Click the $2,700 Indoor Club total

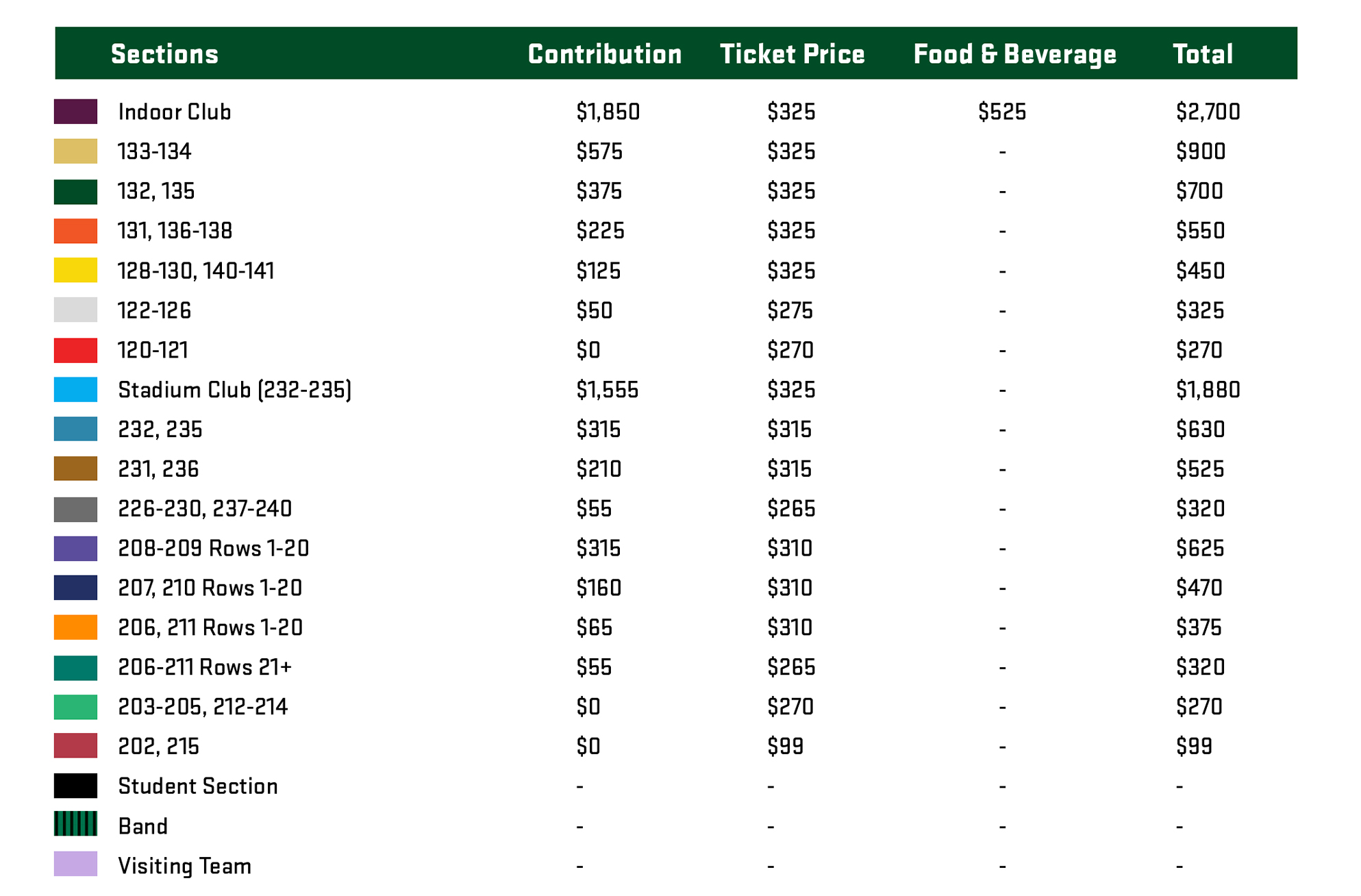point(1208,112)
